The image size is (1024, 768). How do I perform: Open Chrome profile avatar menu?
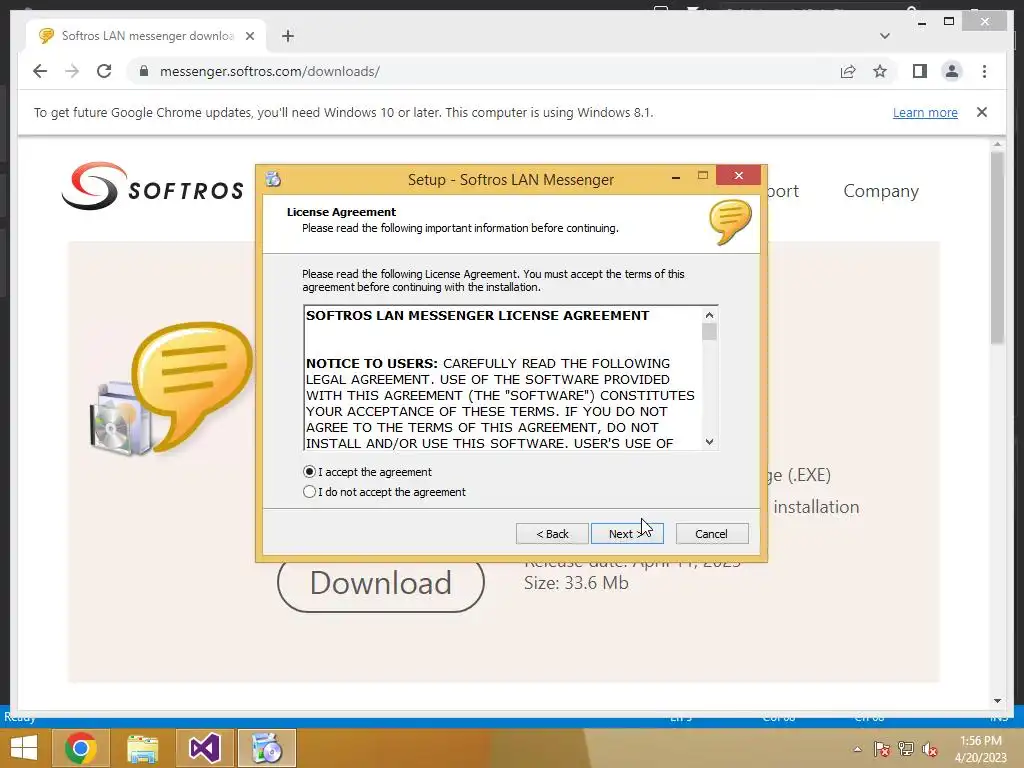pyautogui.click(x=952, y=71)
